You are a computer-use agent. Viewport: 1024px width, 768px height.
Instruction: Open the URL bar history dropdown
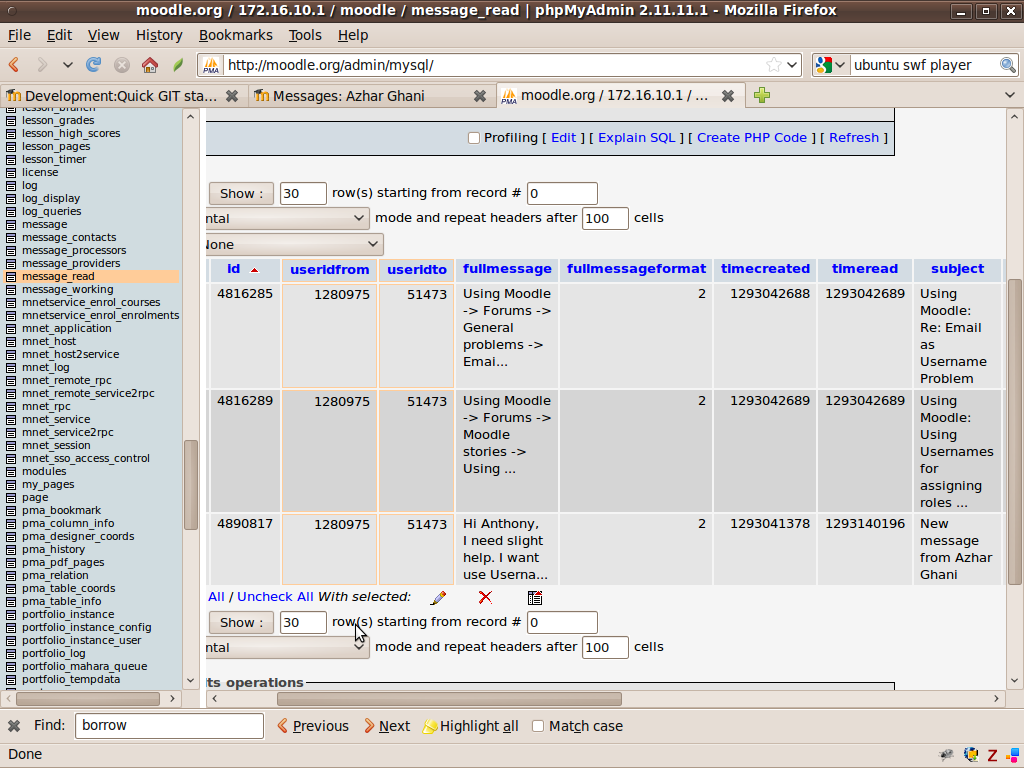792,65
